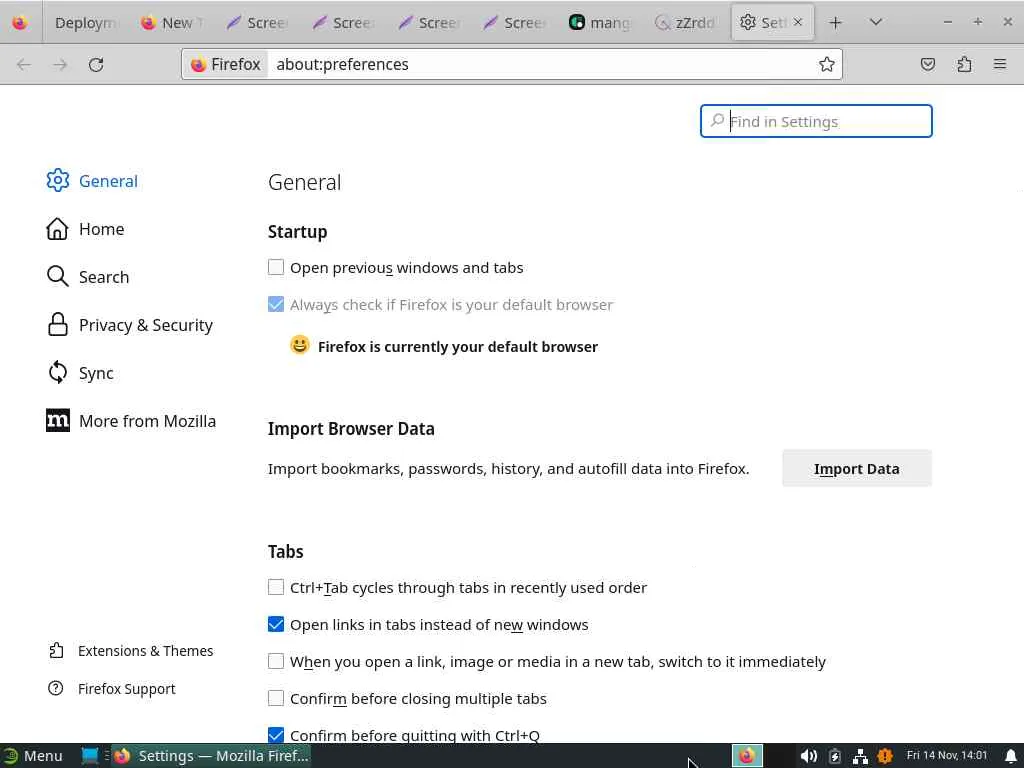Toggle Always check if Firefox is default browser
This screenshot has width=1024, height=768.
click(x=276, y=304)
